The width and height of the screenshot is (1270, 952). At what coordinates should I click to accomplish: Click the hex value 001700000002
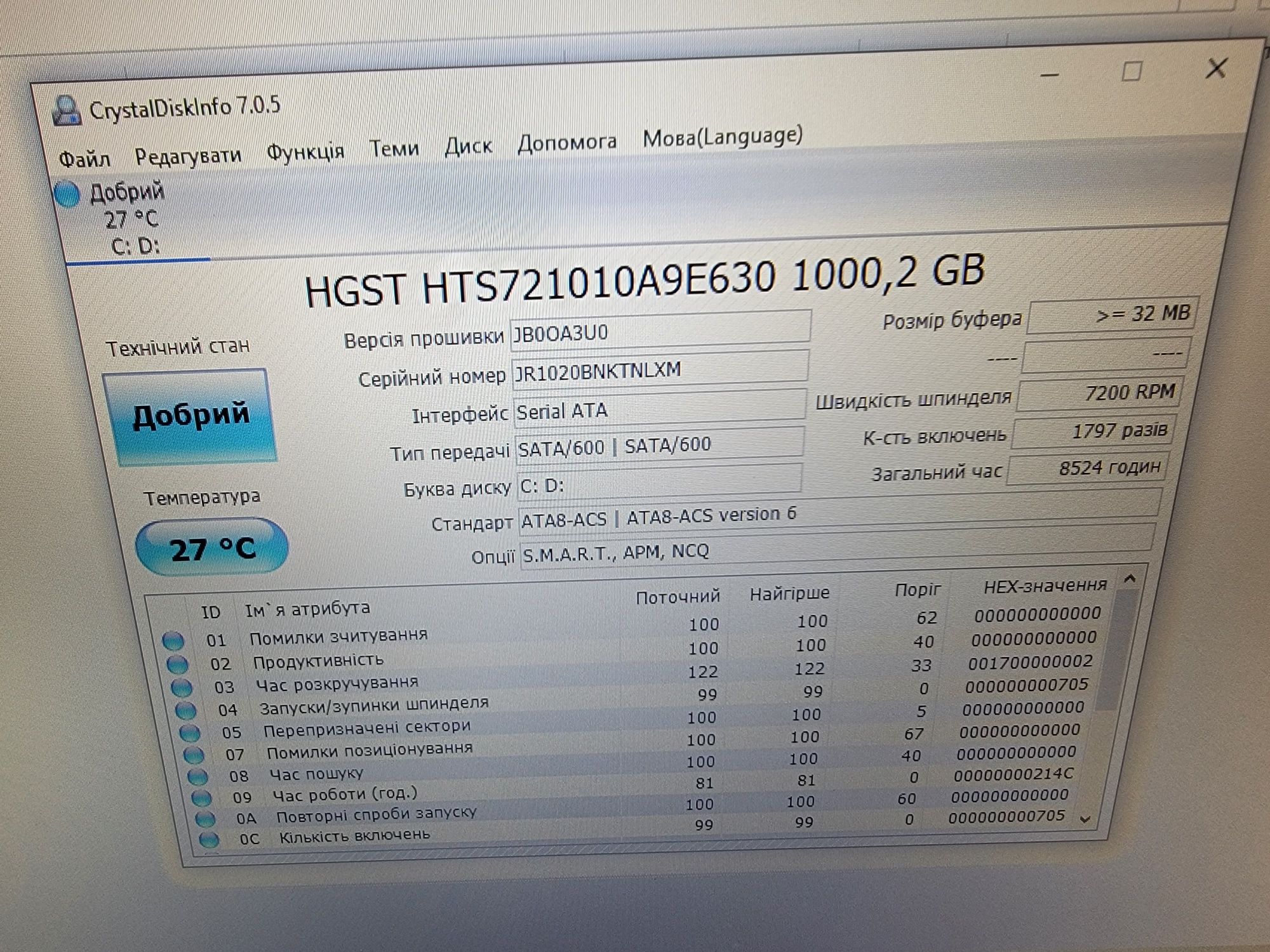click(x=1030, y=662)
